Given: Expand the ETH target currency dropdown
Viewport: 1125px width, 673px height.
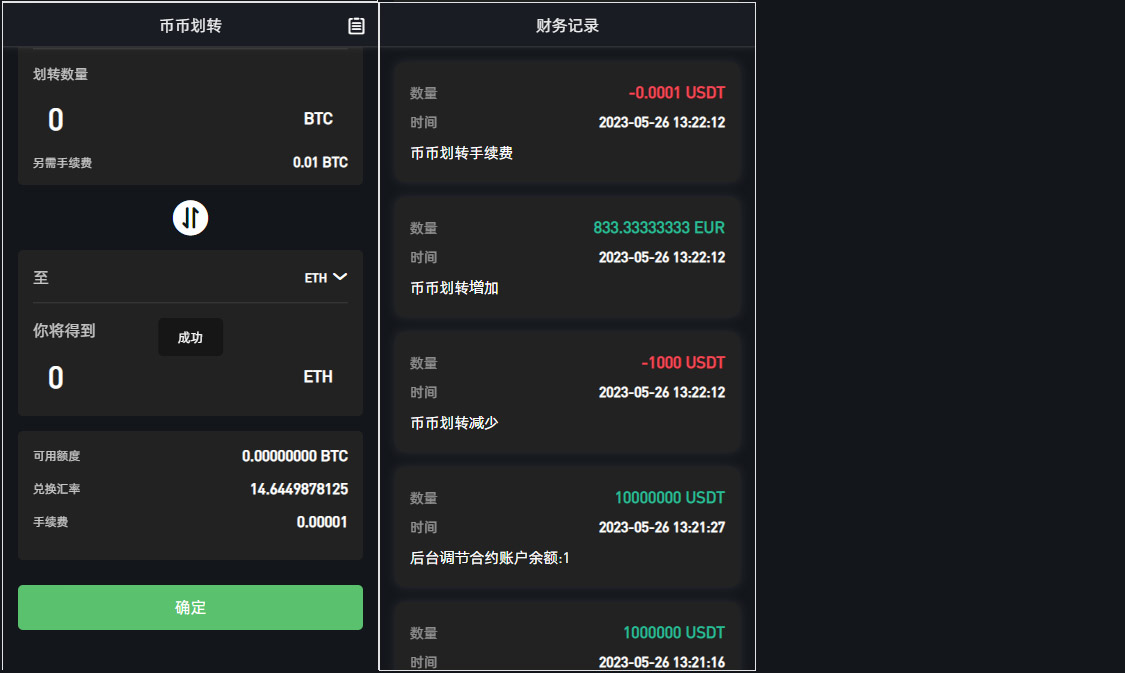Looking at the screenshot, I should click(326, 277).
